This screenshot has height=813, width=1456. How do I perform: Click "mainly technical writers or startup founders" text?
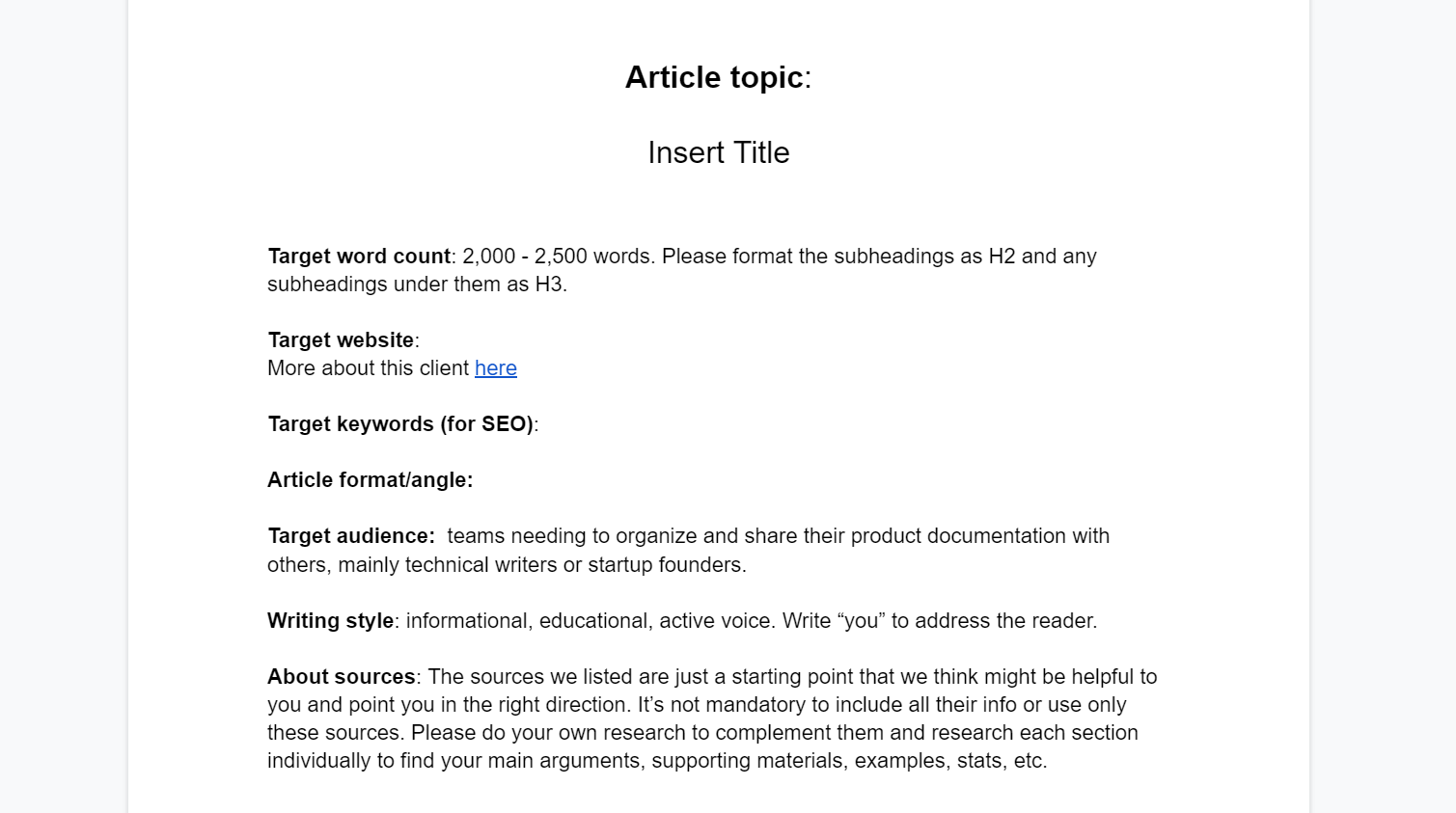(541, 565)
